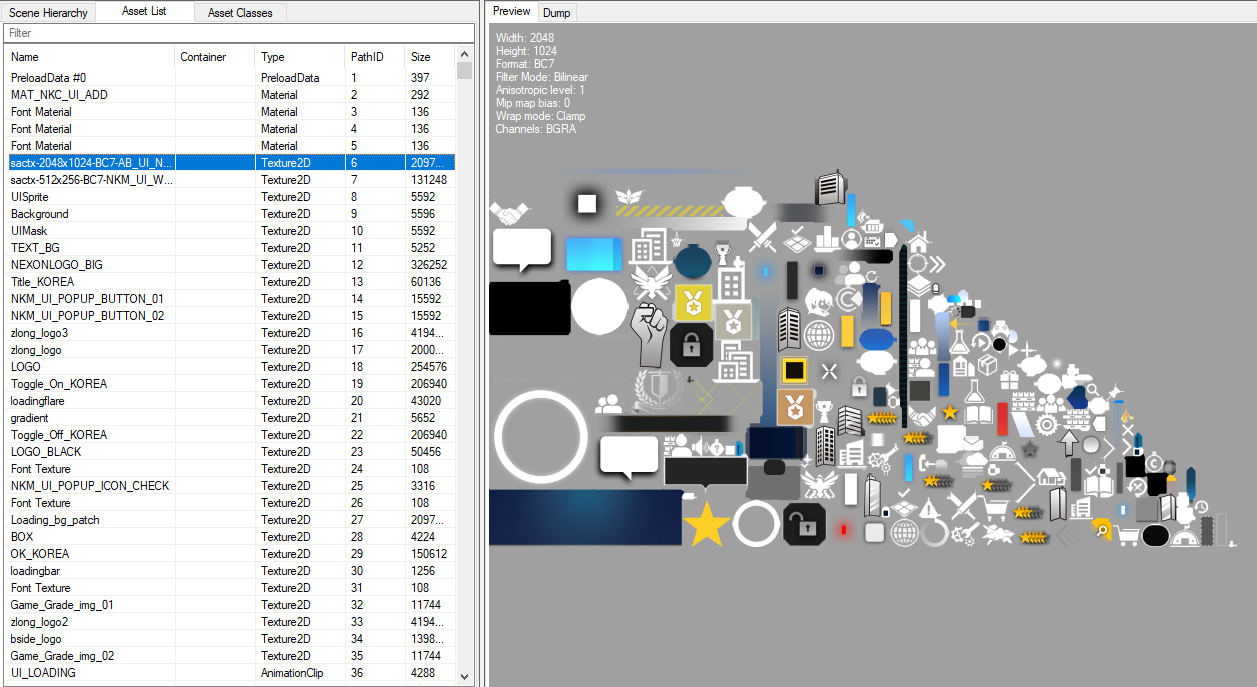Click the white speech bubble beside blue rectangle
1257x687 pixels.
(x=522, y=249)
